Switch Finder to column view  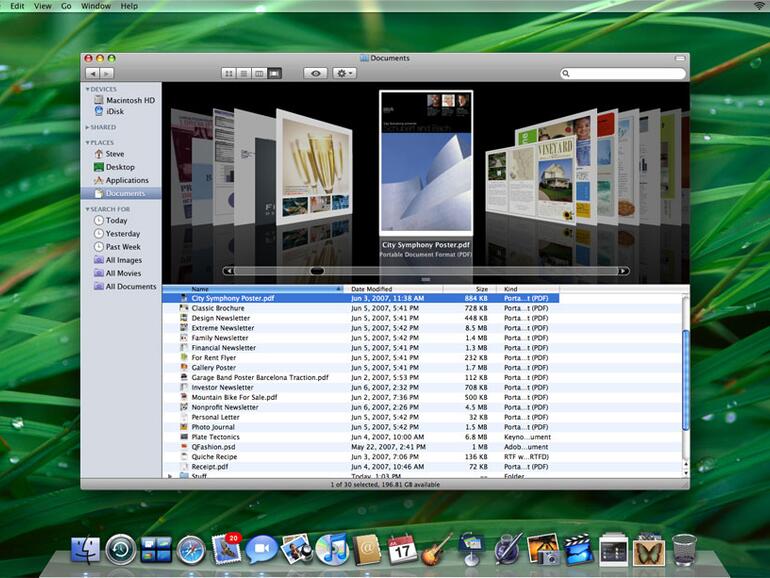259,74
